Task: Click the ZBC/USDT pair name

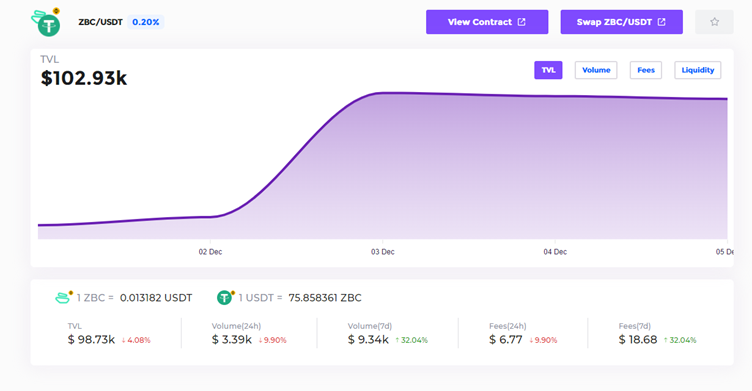Action: click(101, 22)
